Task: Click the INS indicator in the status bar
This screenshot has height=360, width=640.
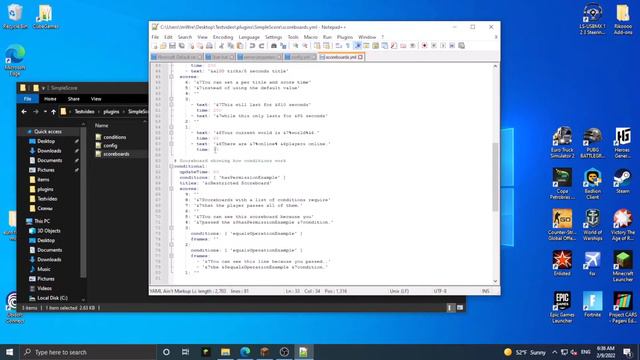Action: 485,291
